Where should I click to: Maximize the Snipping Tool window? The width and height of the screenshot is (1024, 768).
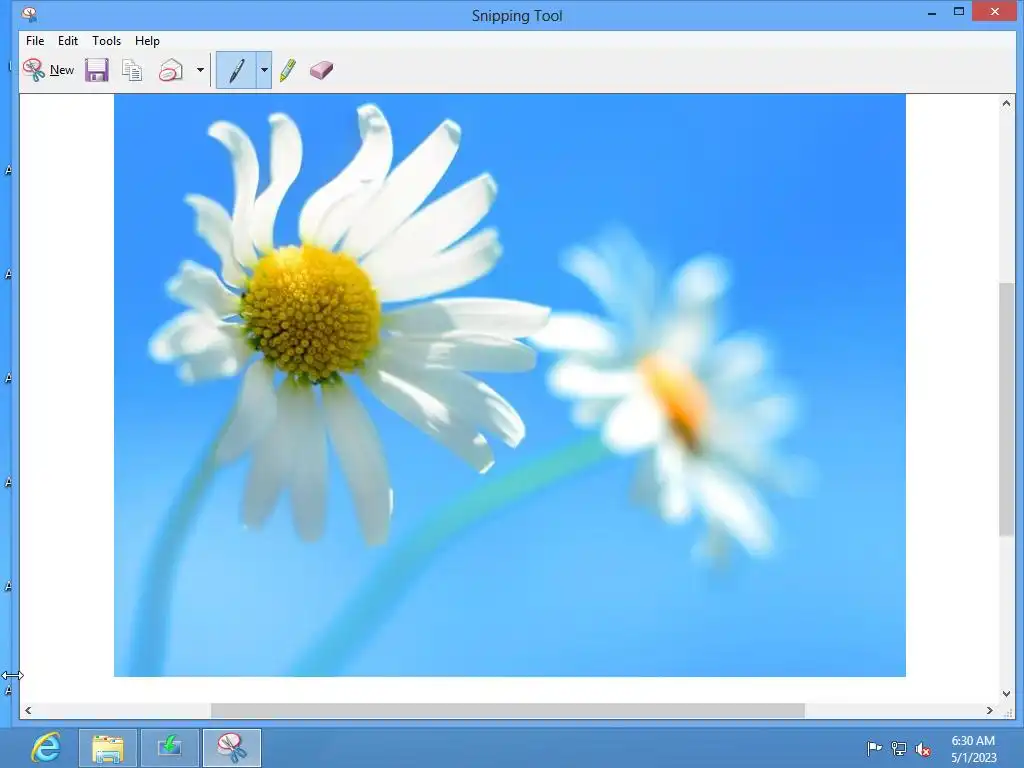pos(959,12)
